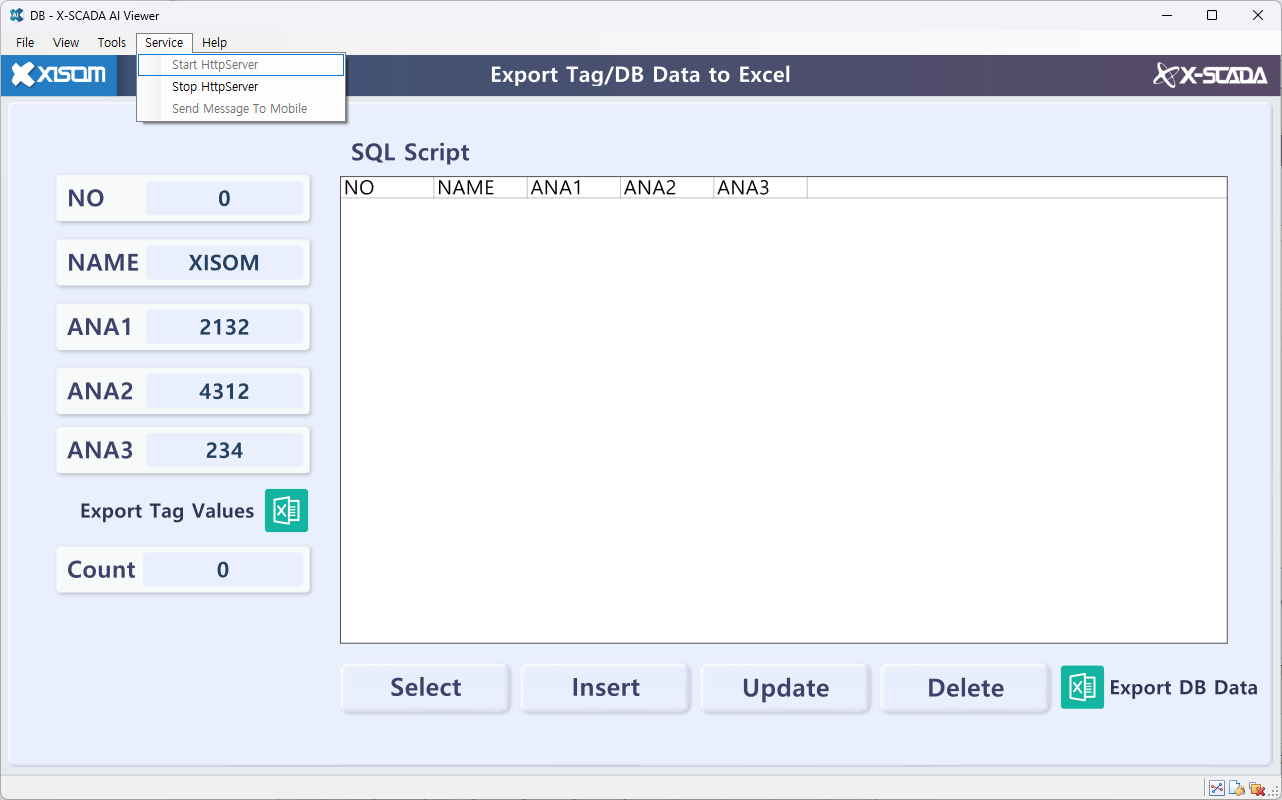Viewport: 1282px width, 800px height.
Task: Click the ANA1 value field showing 2132
Action: [224, 327]
